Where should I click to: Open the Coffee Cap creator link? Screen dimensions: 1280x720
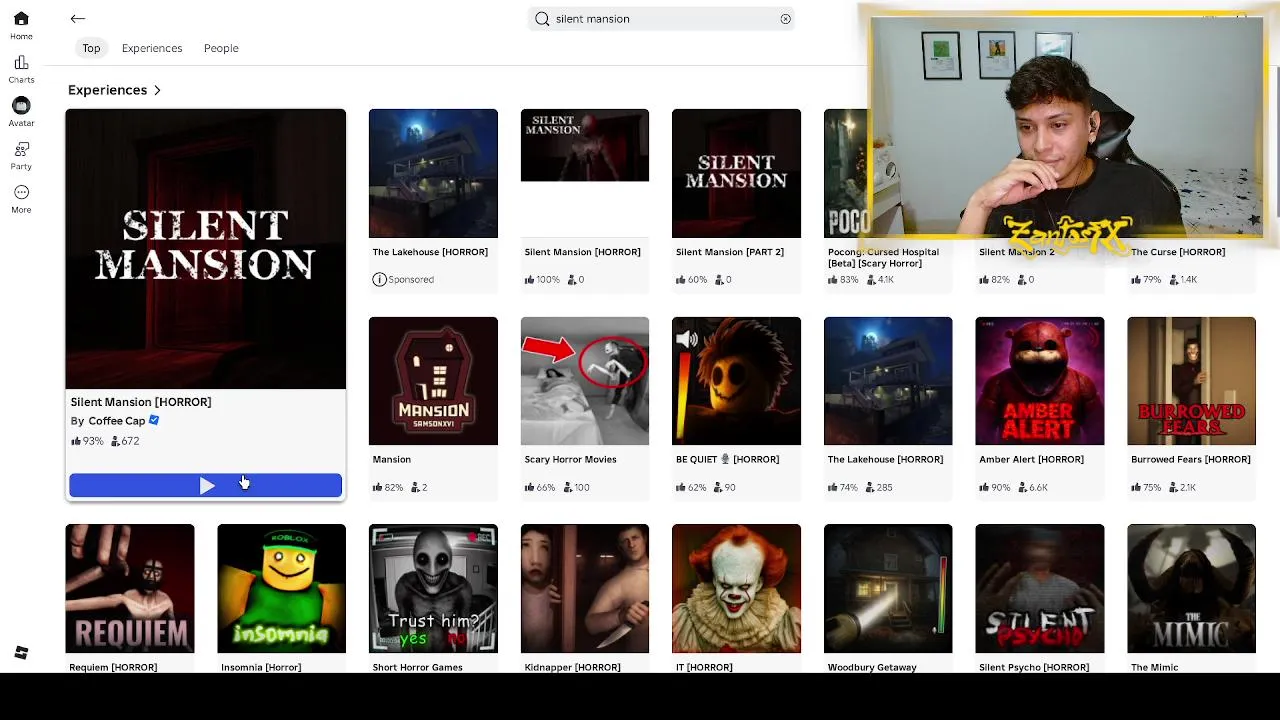click(117, 421)
